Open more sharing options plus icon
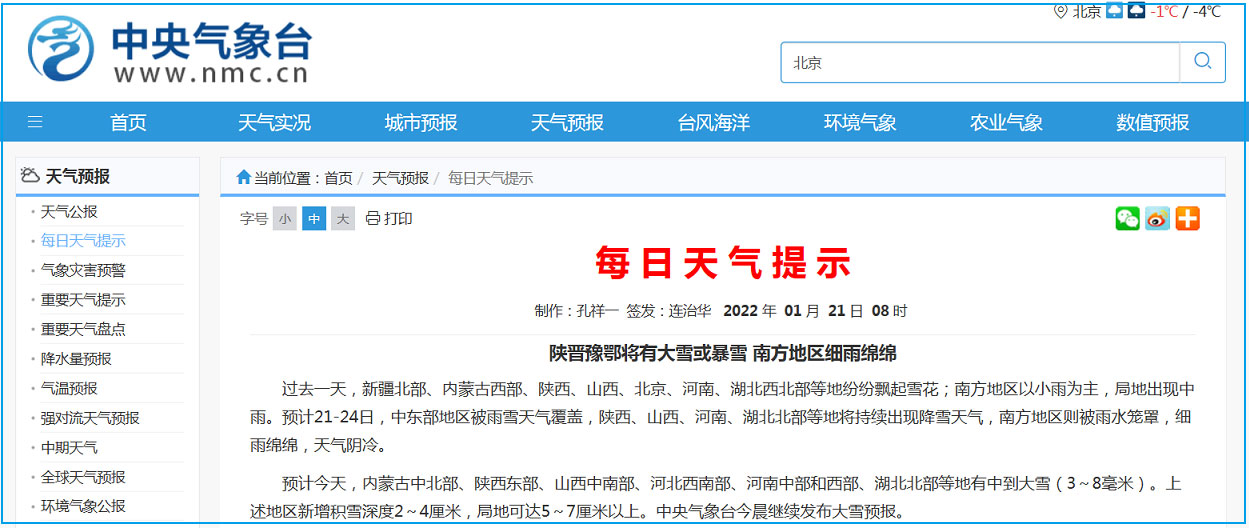The height and width of the screenshot is (528, 1249). tap(1187, 218)
